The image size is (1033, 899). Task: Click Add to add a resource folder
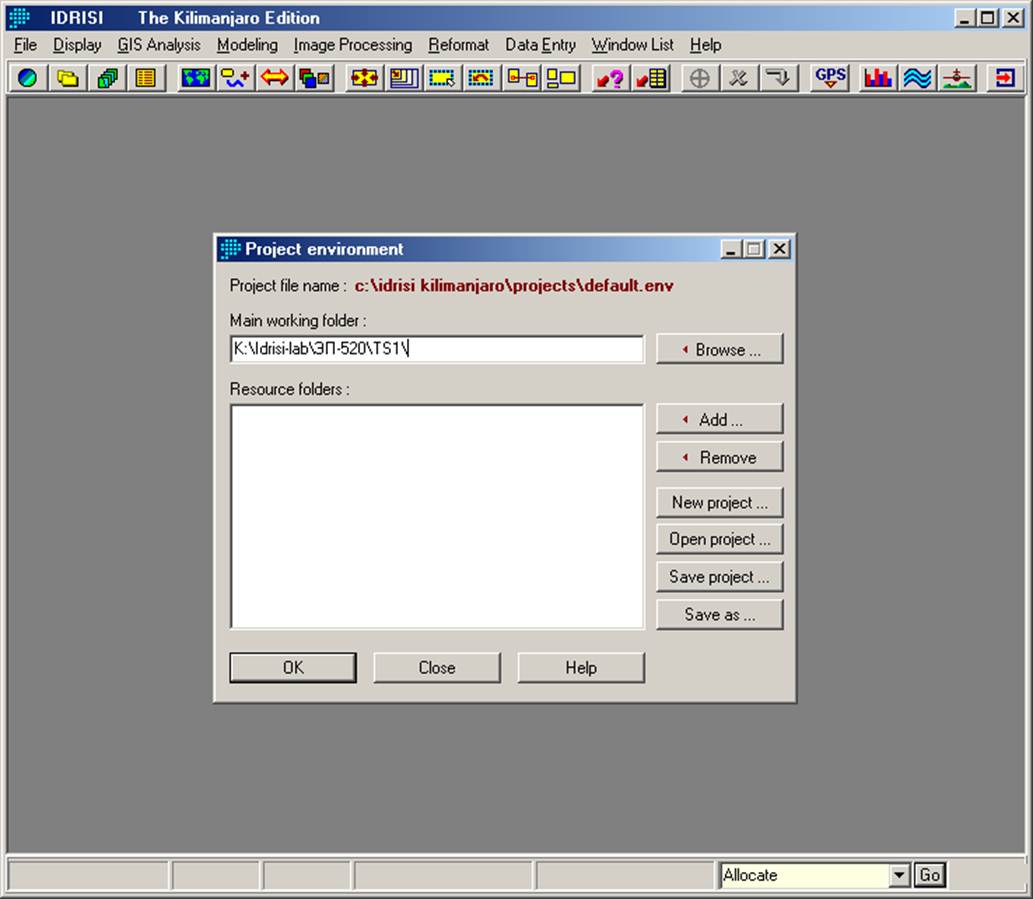pyautogui.click(x=719, y=420)
